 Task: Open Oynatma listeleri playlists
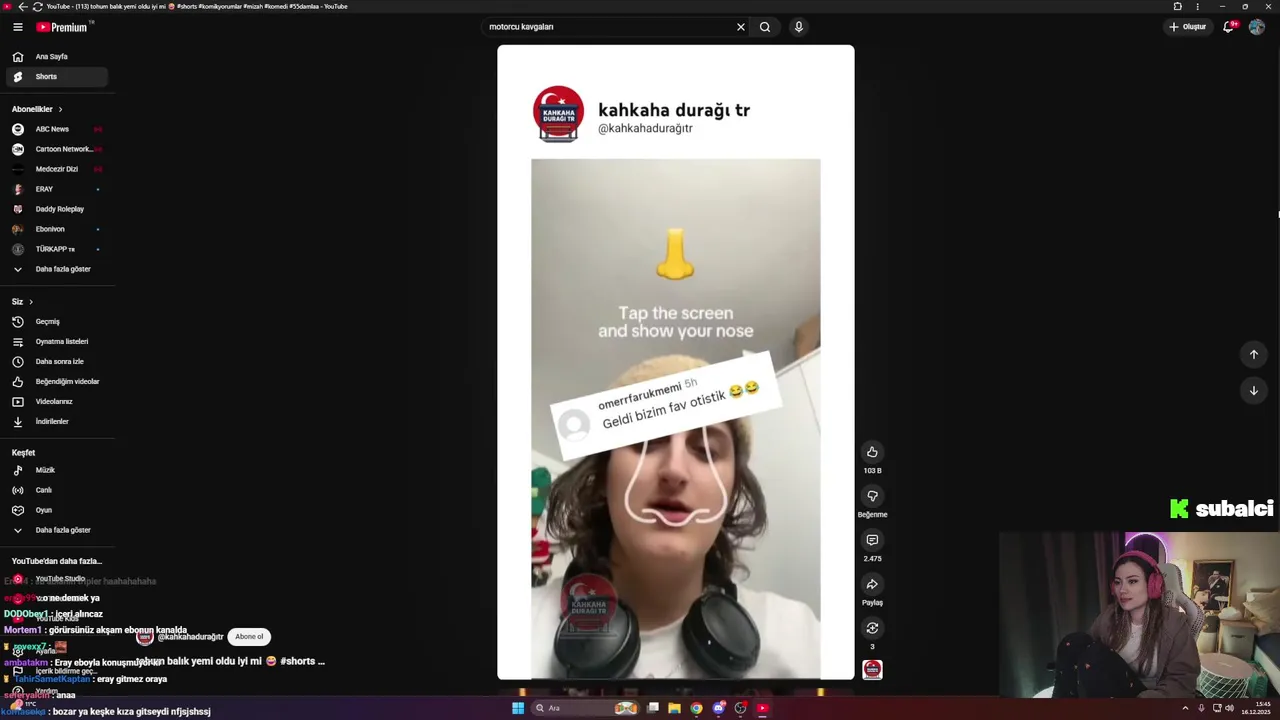tap(55, 342)
